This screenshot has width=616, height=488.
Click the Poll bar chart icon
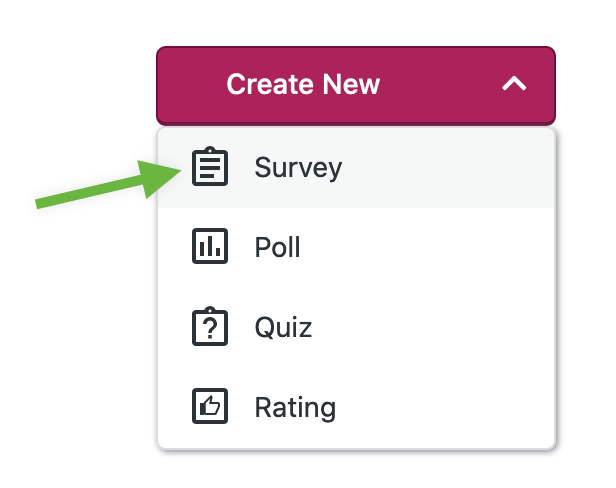210,247
